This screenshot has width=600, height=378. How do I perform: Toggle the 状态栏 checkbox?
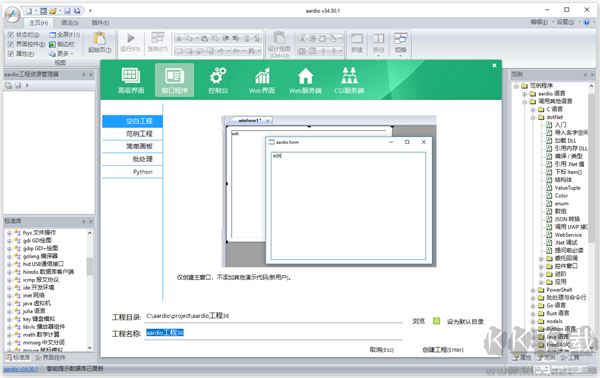11,34
